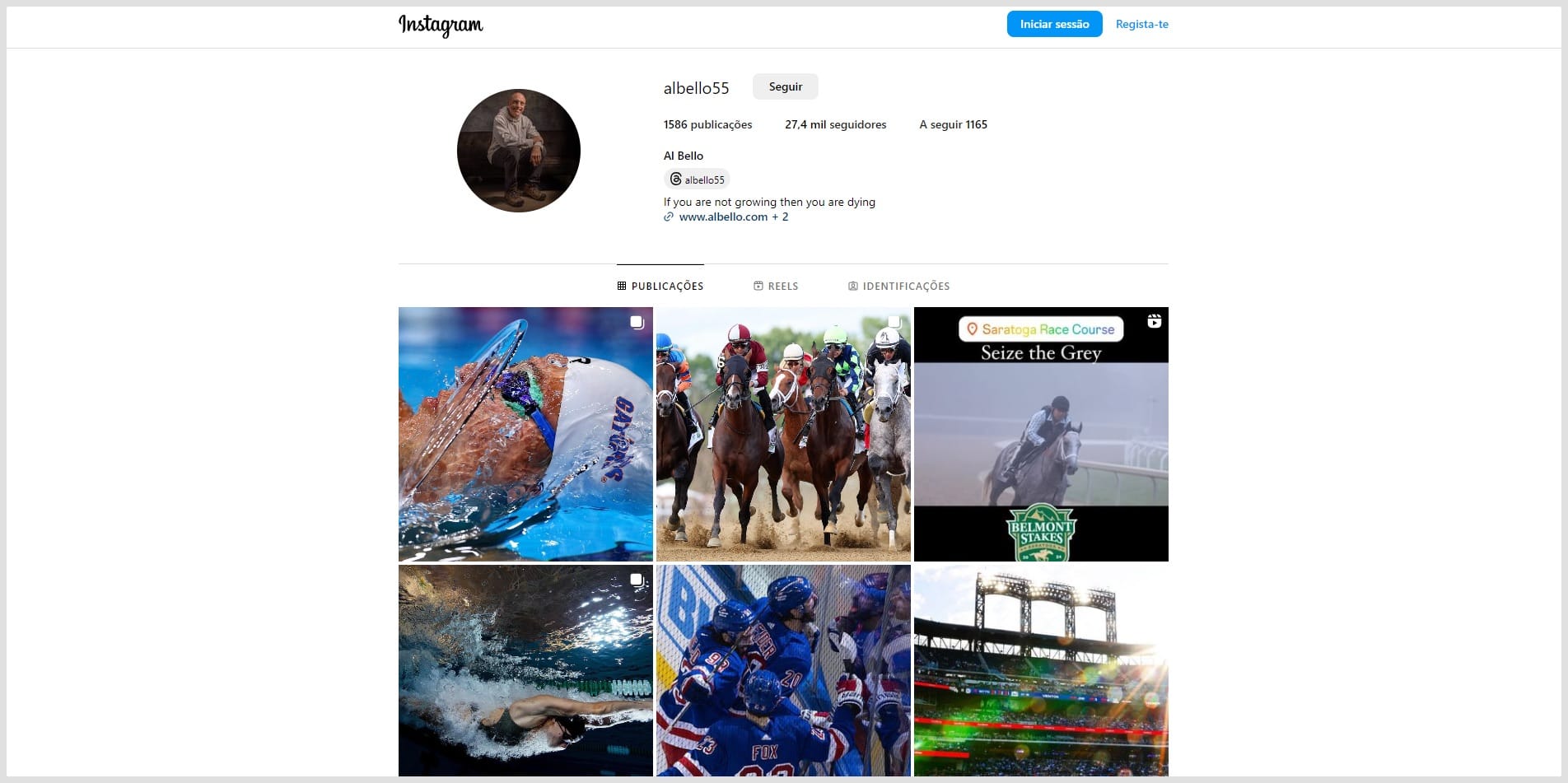Click the Iniciar sessão button
The height and width of the screenshot is (783, 1568).
coord(1054,24)
